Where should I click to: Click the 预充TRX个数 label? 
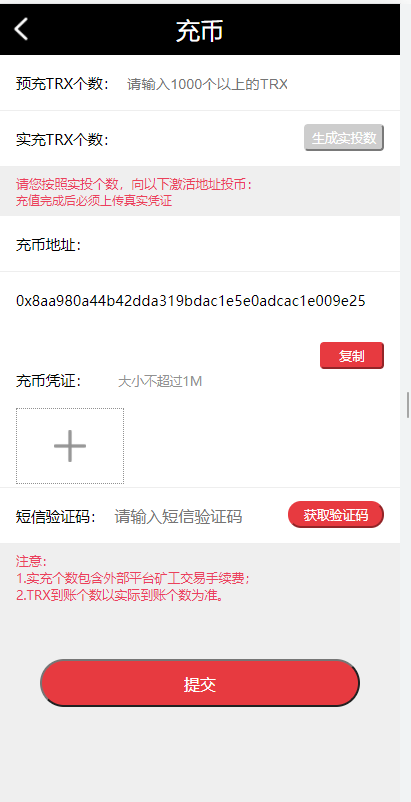[63, 84]
